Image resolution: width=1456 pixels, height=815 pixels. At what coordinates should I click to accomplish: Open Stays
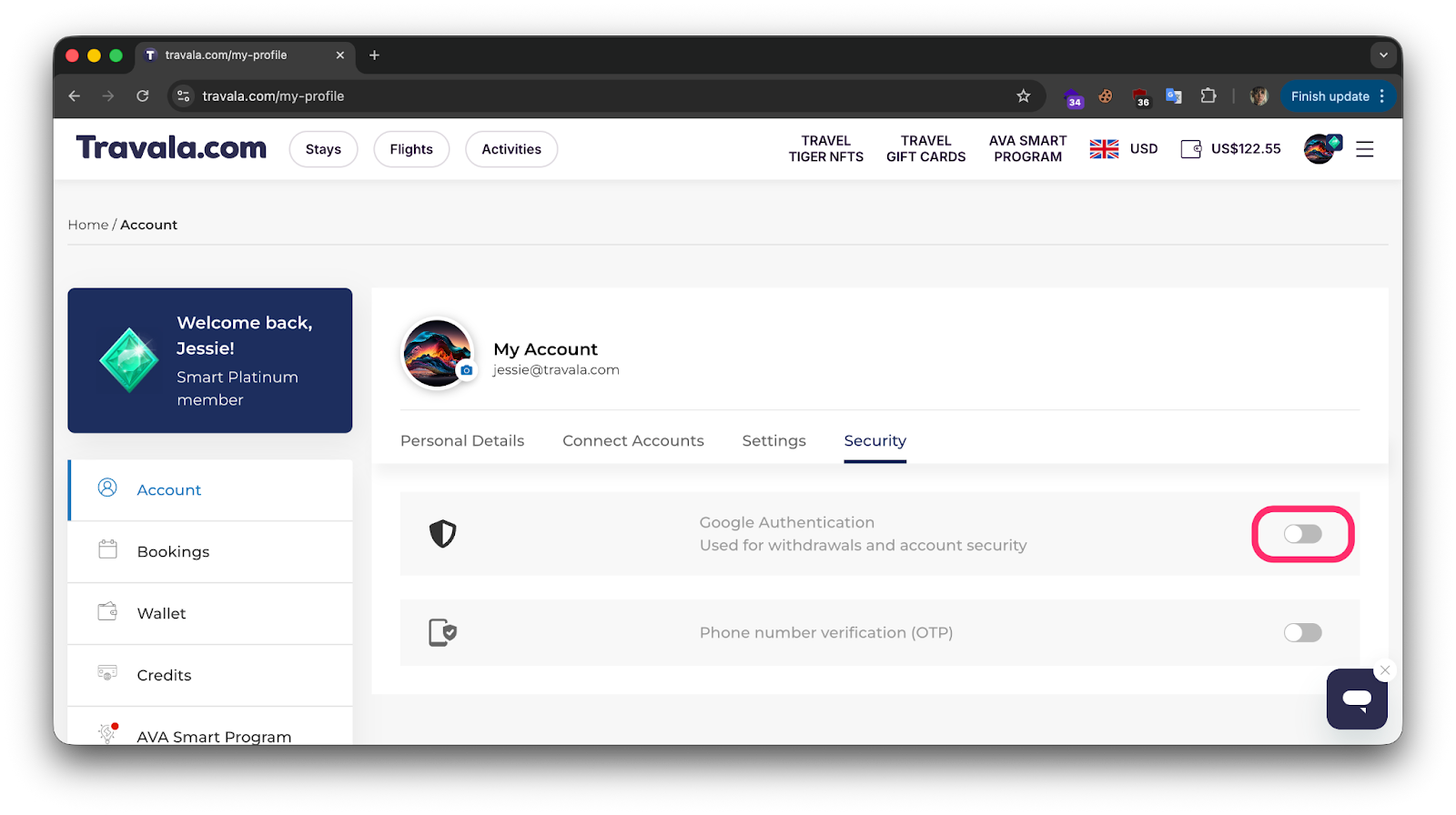point(323,149)
